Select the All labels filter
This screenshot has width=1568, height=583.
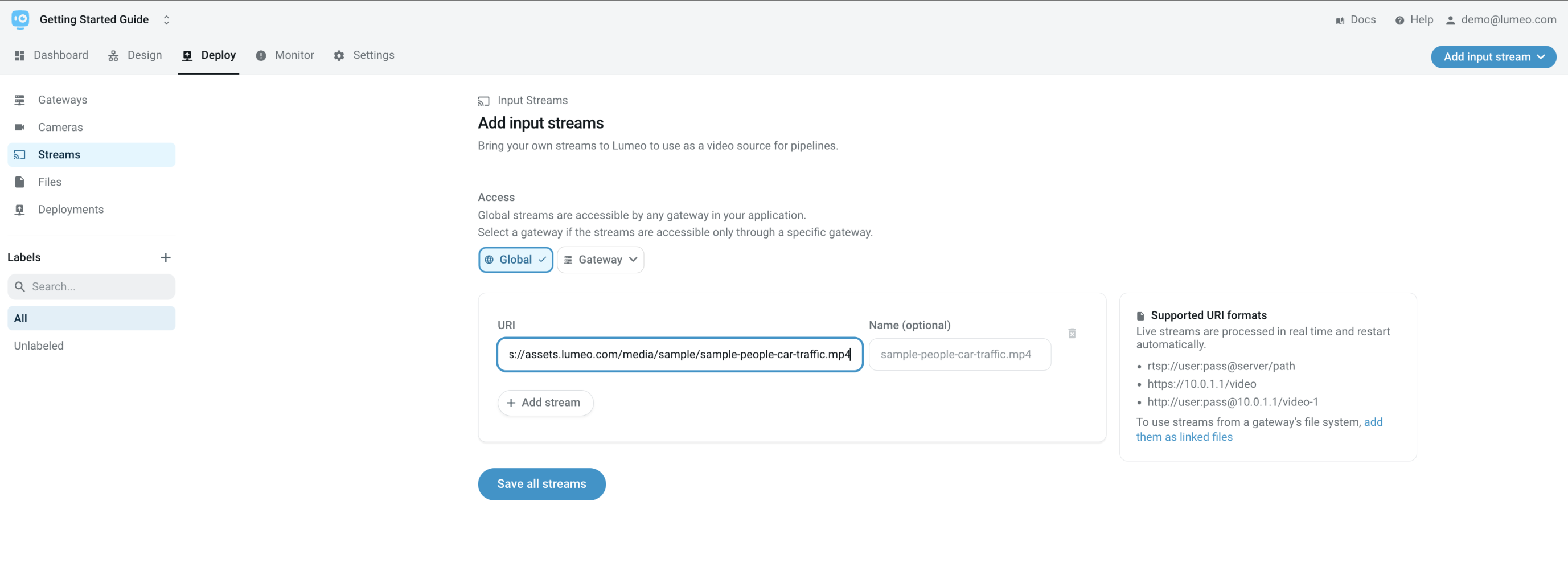[x=91, y=318]
